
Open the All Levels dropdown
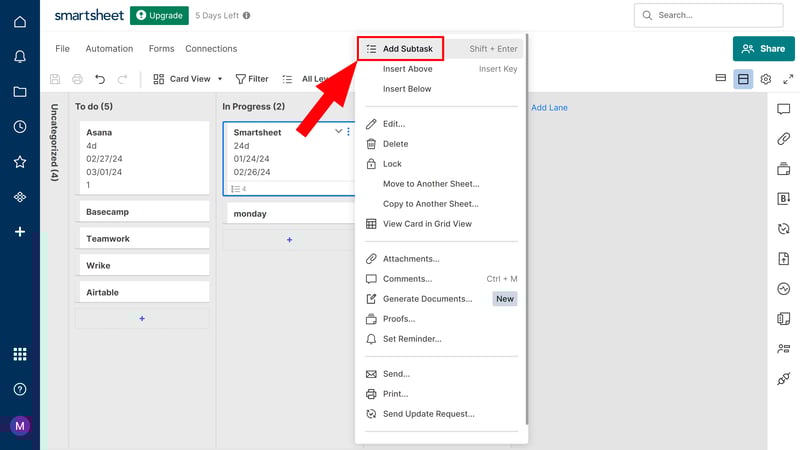coord(306,79)
